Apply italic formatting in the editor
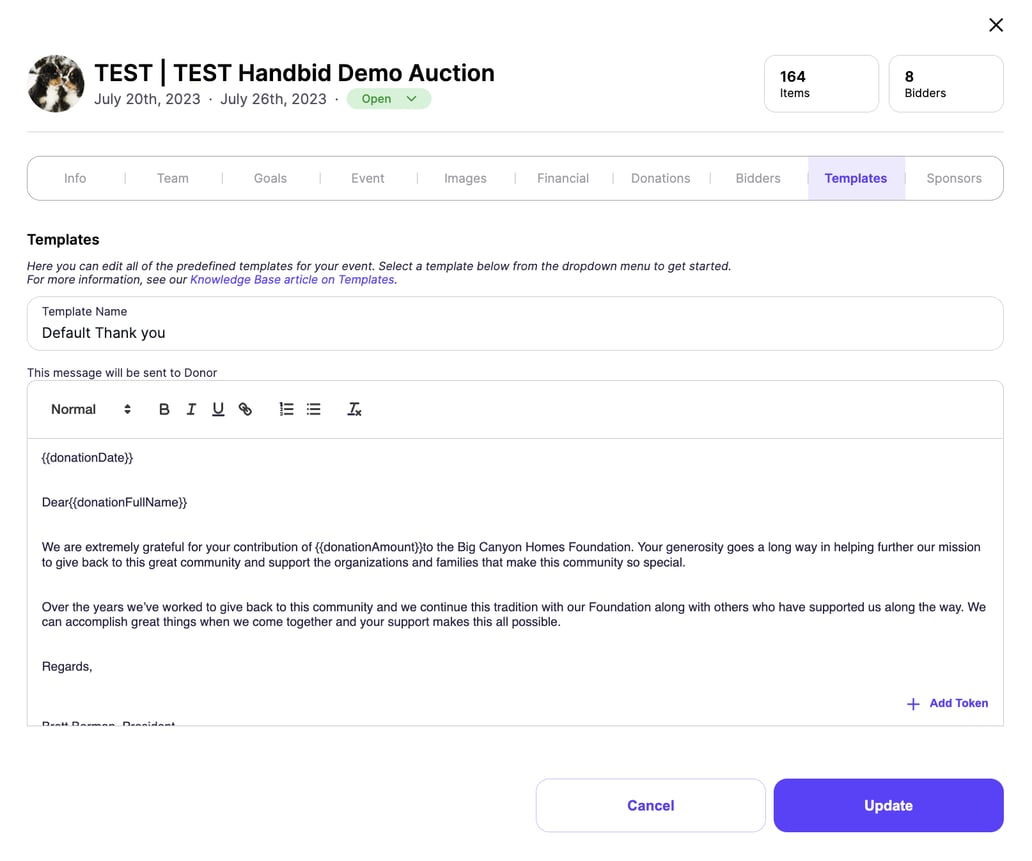The image size is (1032, 861). [x=191, y=409]
